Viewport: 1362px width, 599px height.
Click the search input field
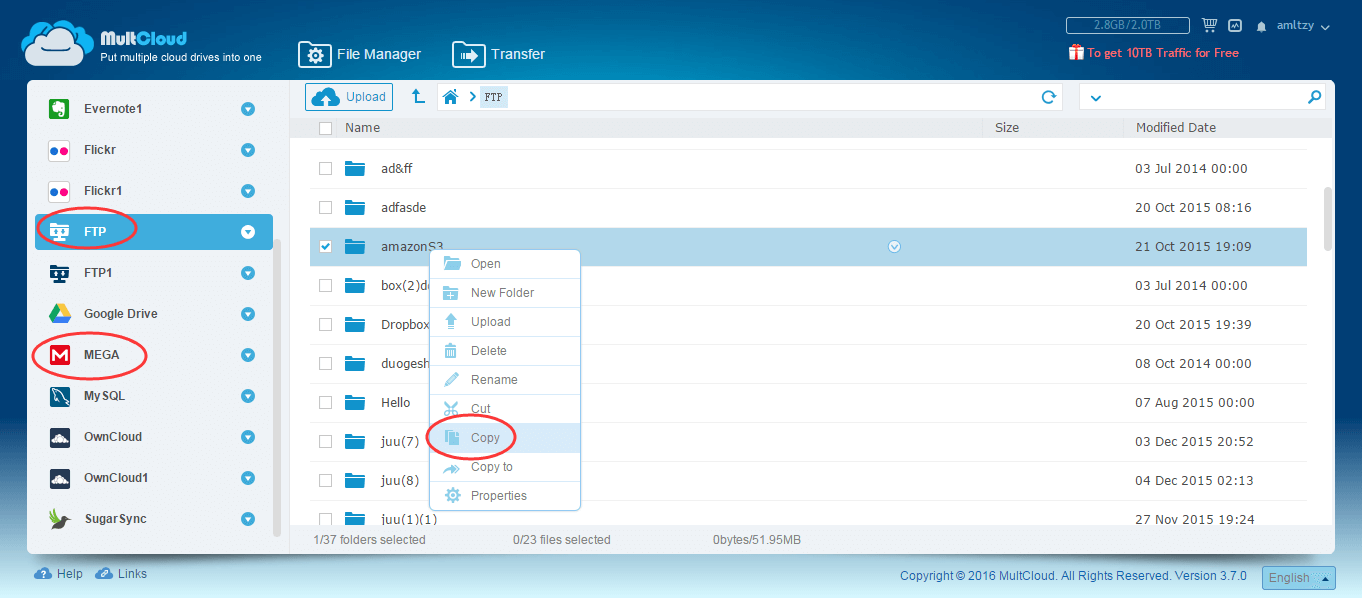coord(1204,97)
